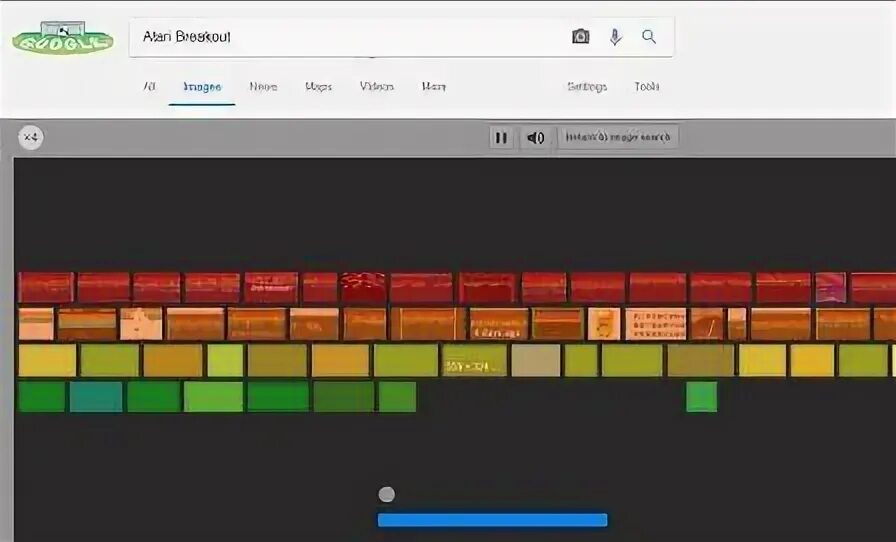
Task: Open search Settings
Action: pos(587,87)
